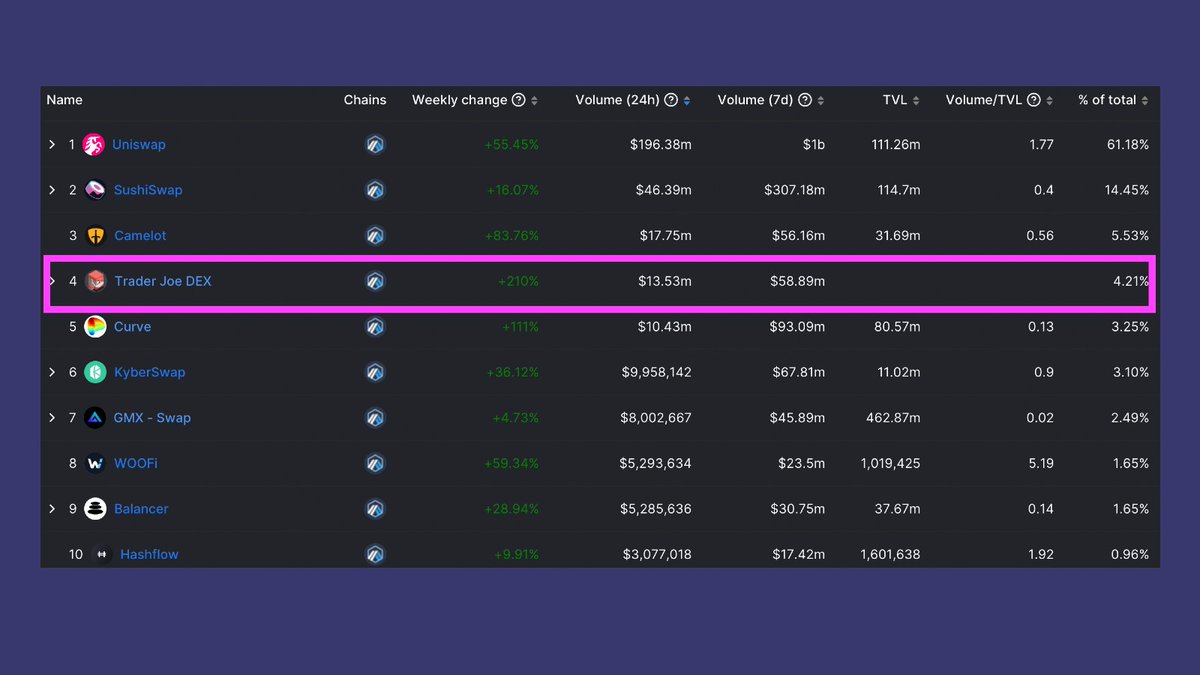Expand the Trader Joe DEX row chevron

pos(52,281)
